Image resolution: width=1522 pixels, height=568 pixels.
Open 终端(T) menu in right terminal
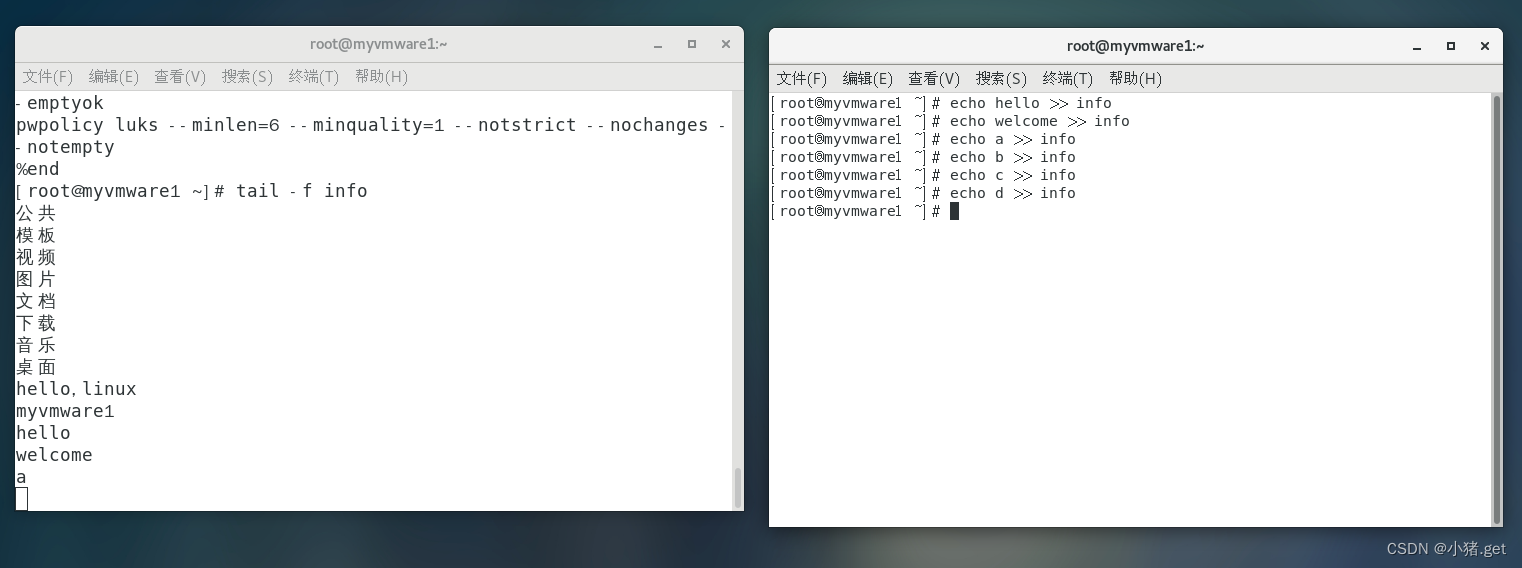1068,78
